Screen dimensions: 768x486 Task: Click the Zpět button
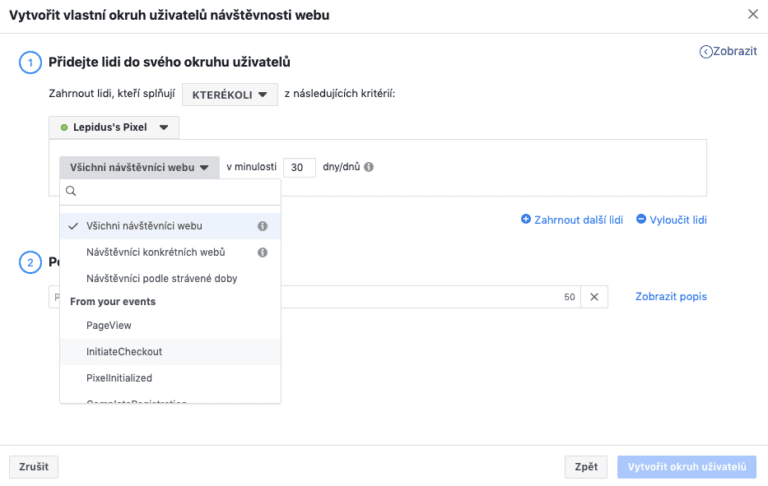pyautogui.click(x=586, y=466)
